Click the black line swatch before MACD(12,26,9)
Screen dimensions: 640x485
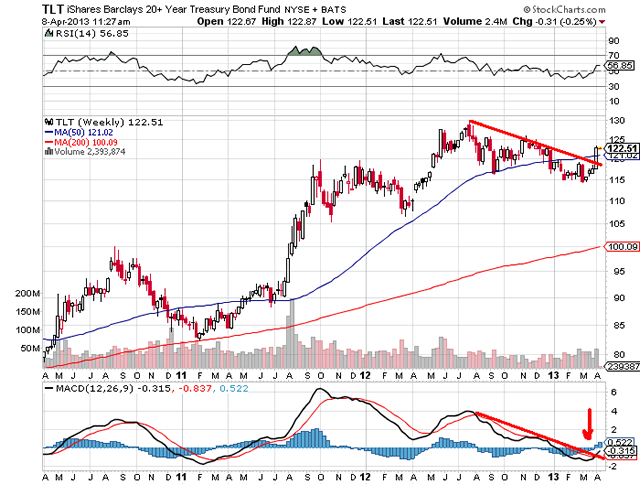(x=49, y=389)
